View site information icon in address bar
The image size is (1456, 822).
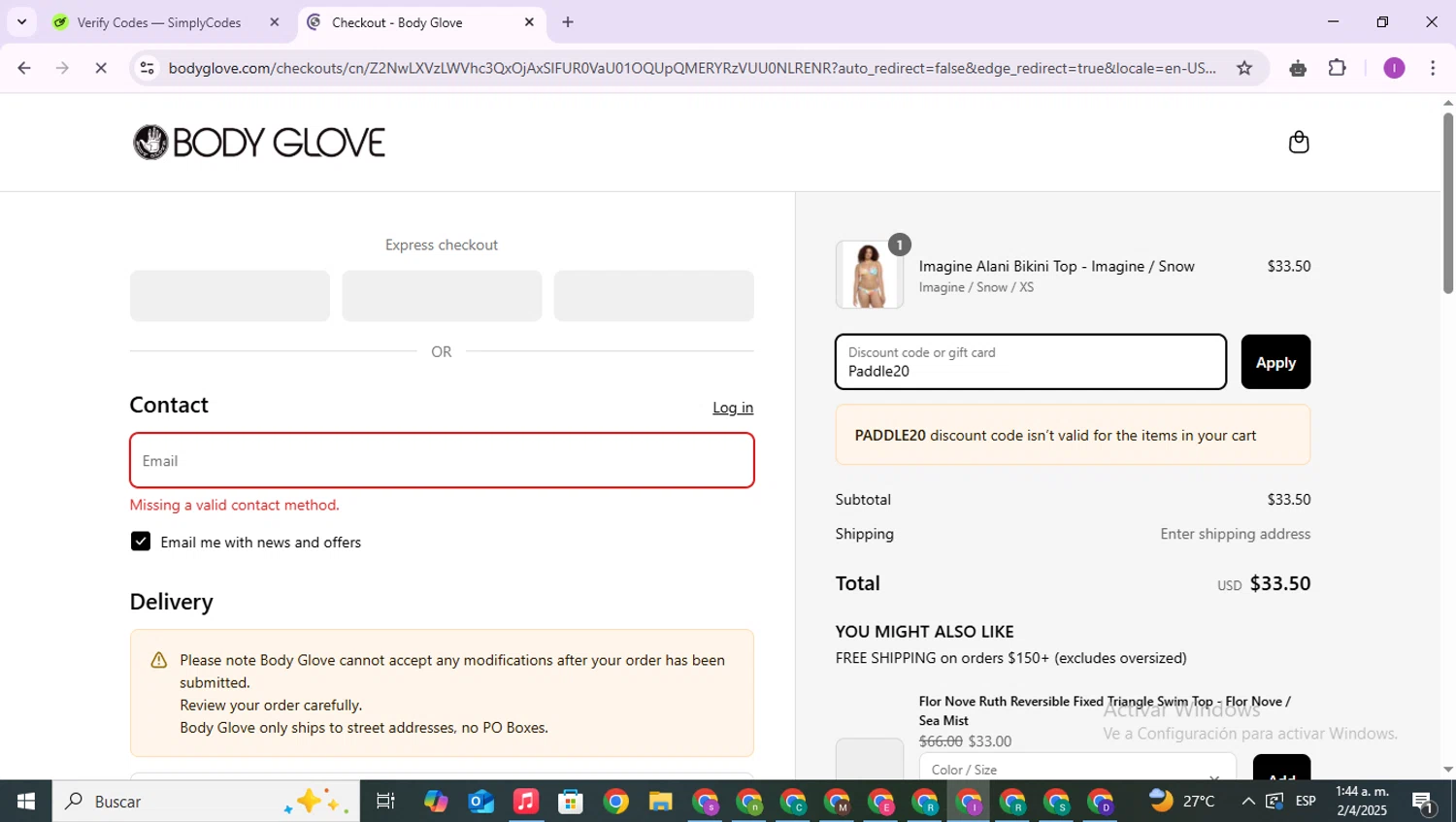147,68
